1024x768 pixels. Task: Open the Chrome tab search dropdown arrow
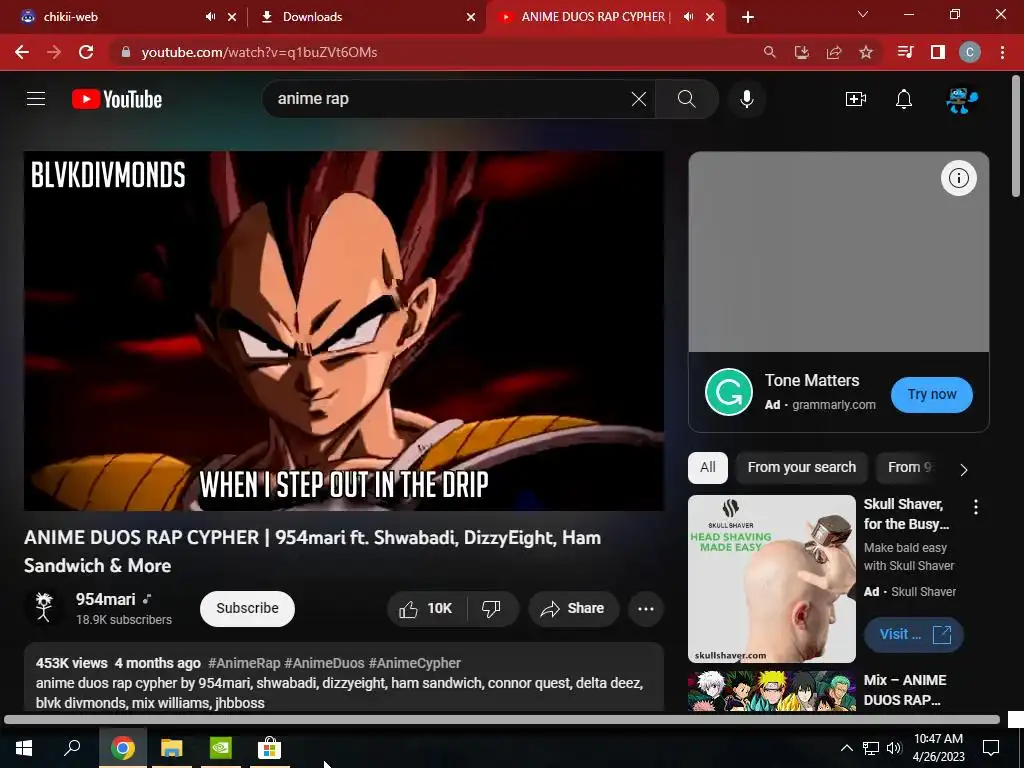(x=863, y=14)
